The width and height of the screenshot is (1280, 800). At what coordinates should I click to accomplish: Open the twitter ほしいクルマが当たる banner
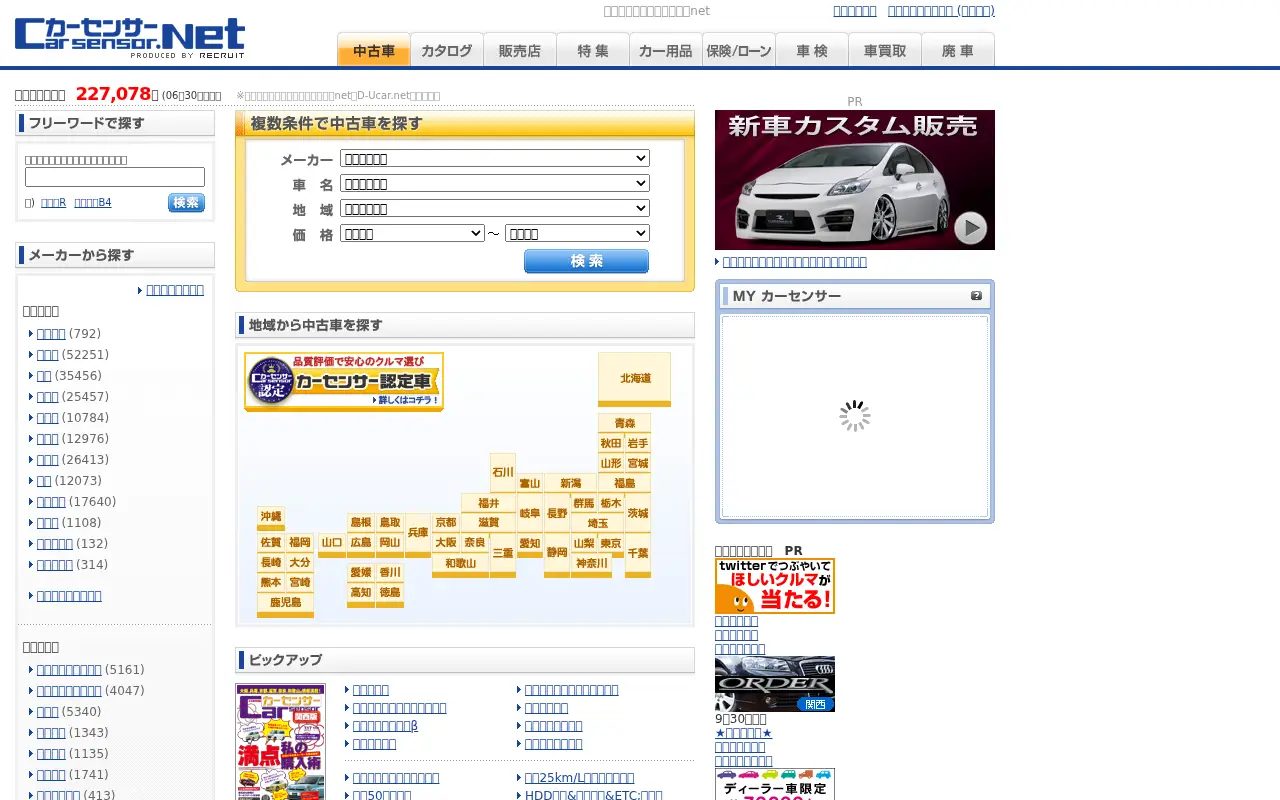[x=775, y=586]
